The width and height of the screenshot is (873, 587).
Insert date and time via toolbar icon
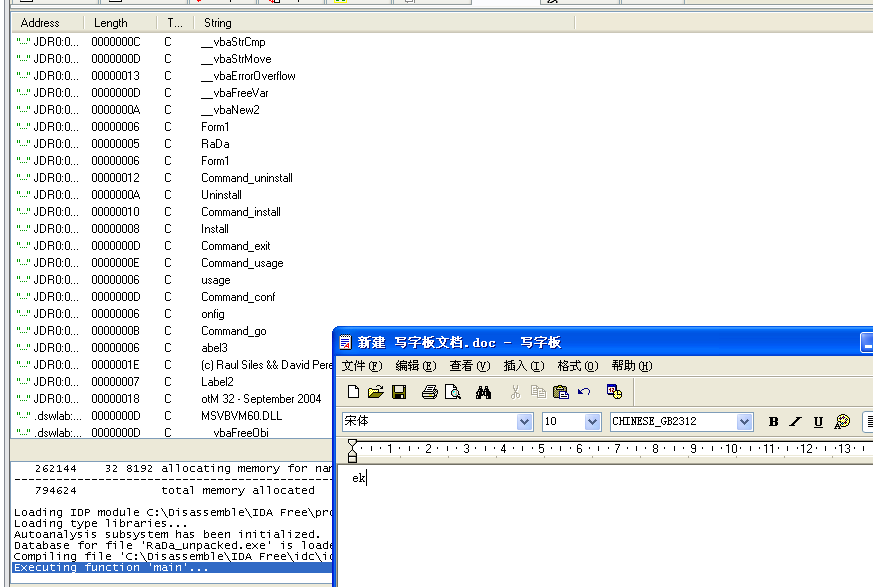pyautogui.click(x=614, y=392)
